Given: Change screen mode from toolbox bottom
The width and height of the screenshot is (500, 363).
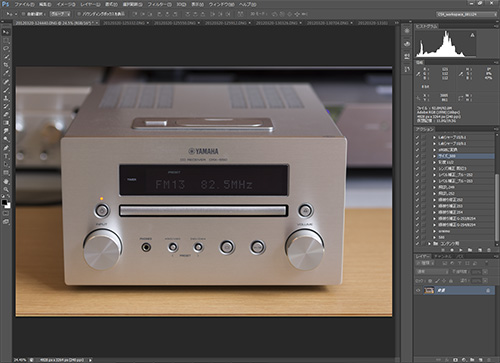Looking at the screenshot, I should (x=6, y=222).
